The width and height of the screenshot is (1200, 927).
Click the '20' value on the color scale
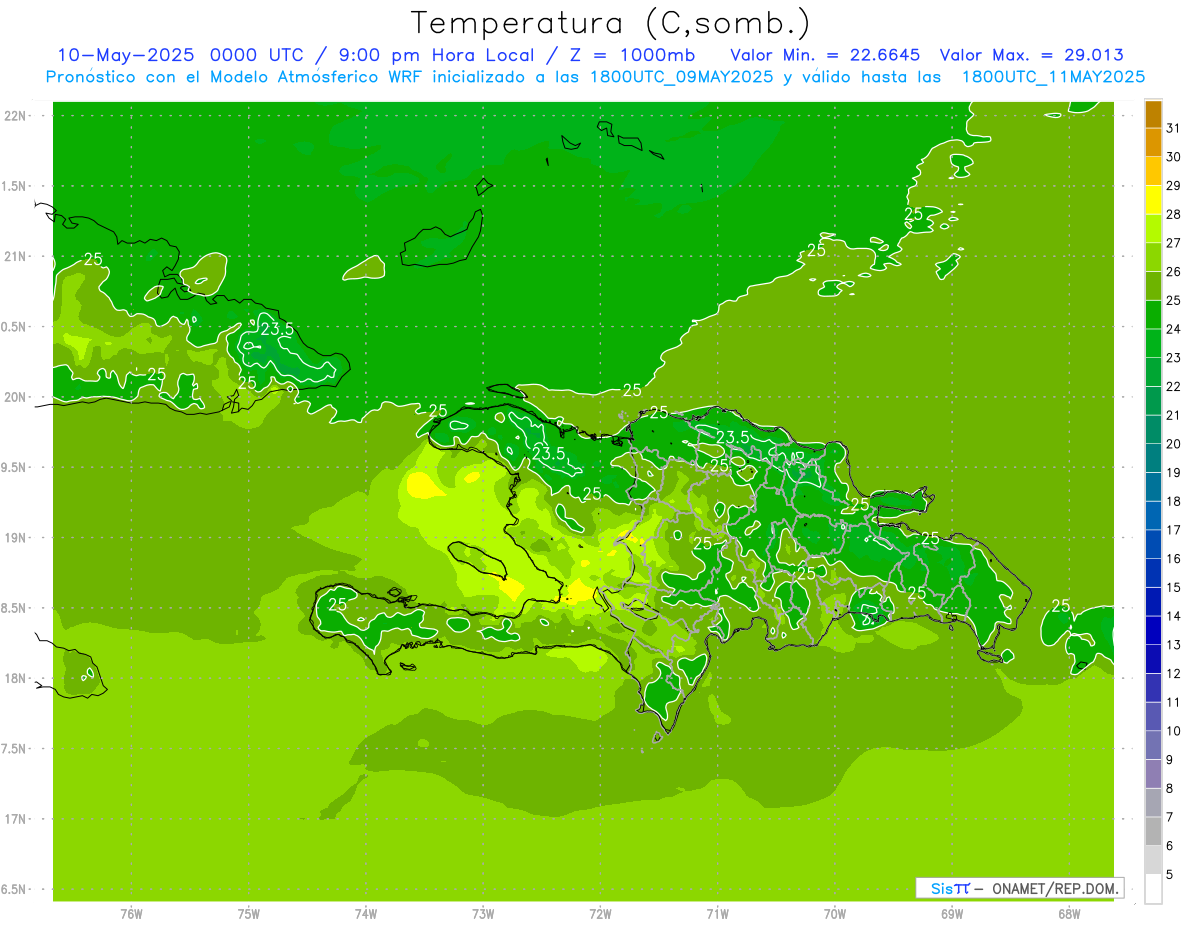(1173, 444)
